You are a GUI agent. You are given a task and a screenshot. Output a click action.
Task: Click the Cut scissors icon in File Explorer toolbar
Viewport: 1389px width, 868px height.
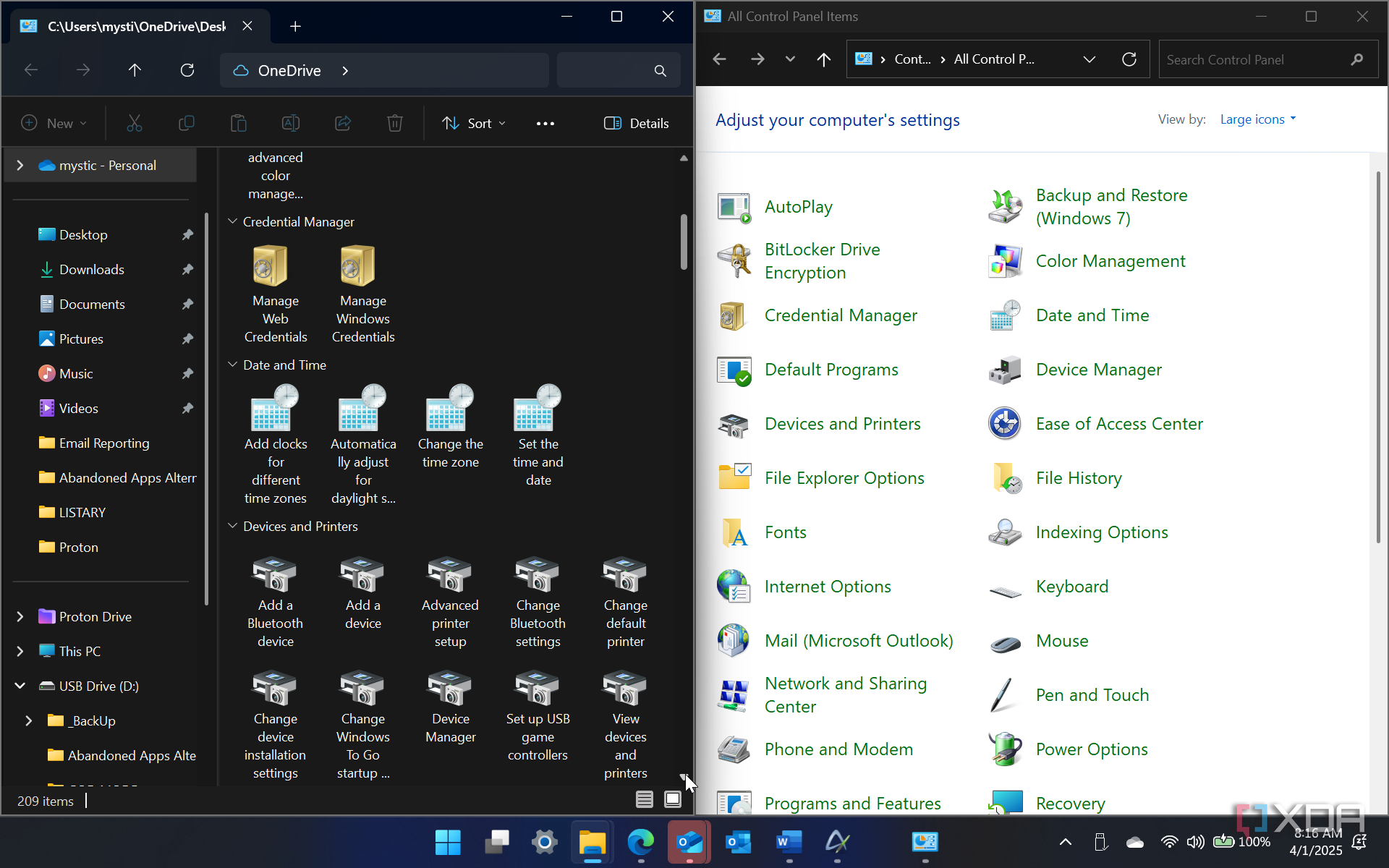click(135, 123)
